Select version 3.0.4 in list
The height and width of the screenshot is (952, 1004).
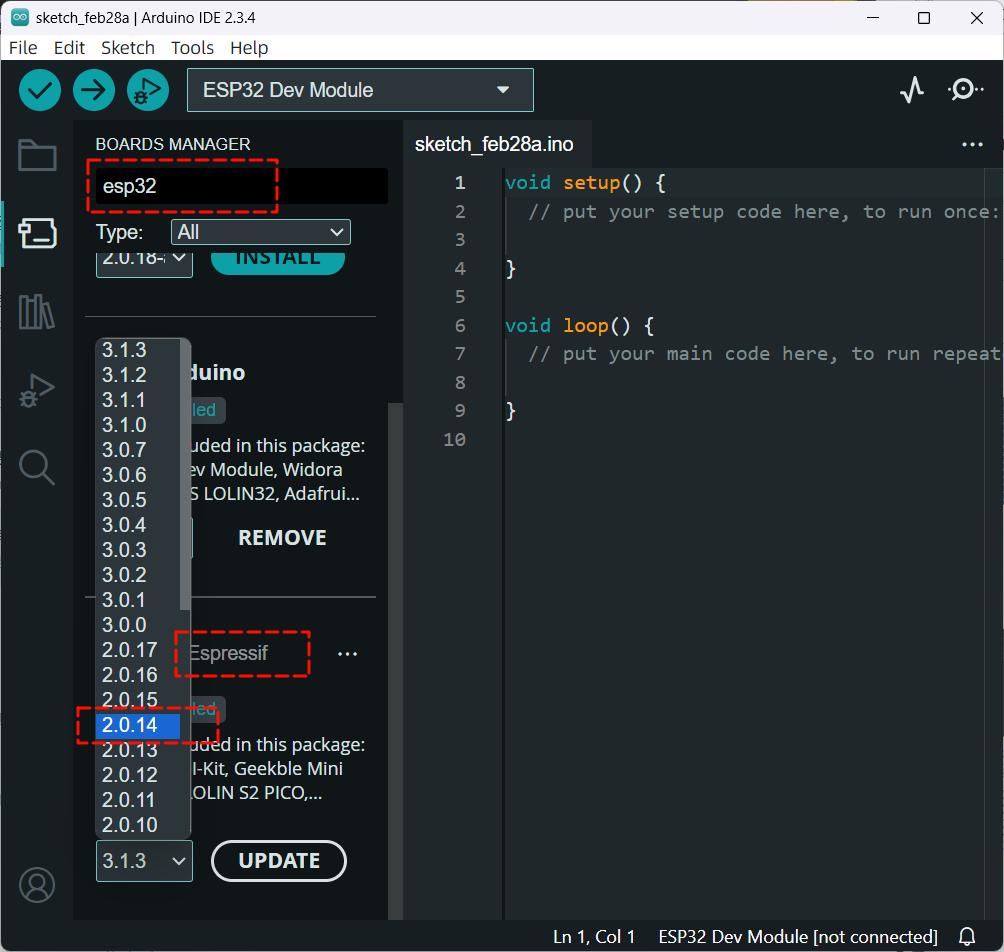click(x=138, y=524)
